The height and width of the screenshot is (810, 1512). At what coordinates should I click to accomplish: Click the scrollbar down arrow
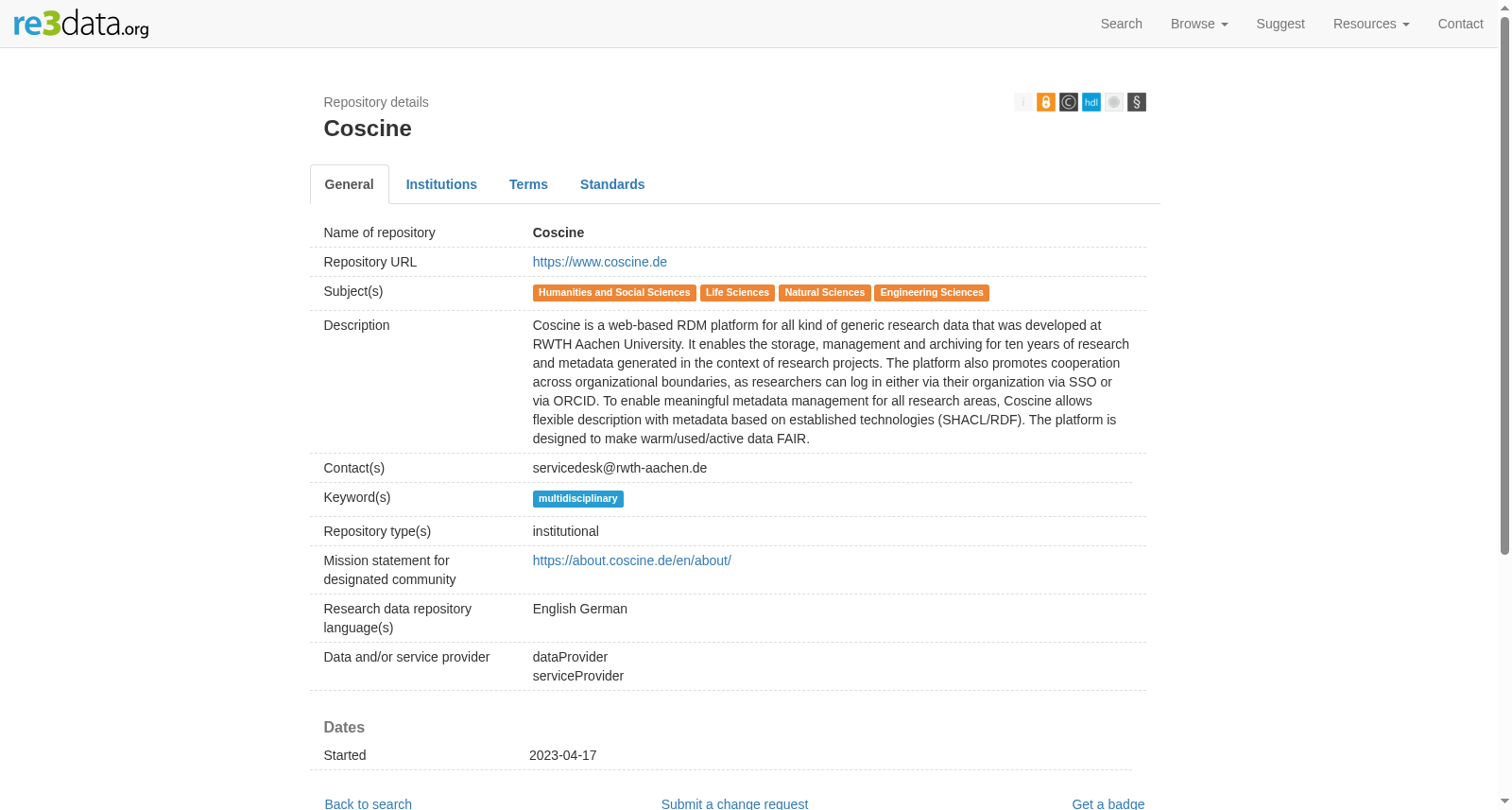[x=1505, y=801]
